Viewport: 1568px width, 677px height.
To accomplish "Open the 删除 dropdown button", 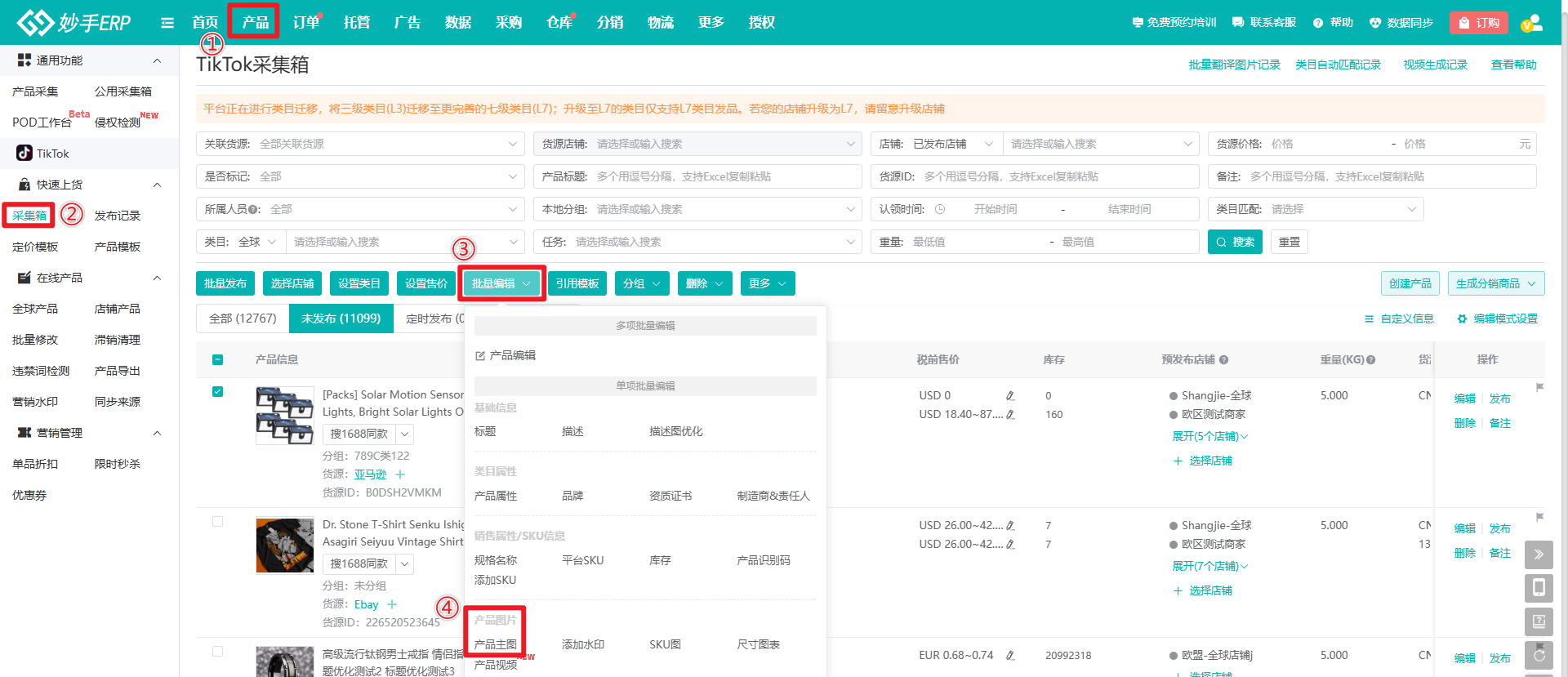I will [x=705, y=283].
